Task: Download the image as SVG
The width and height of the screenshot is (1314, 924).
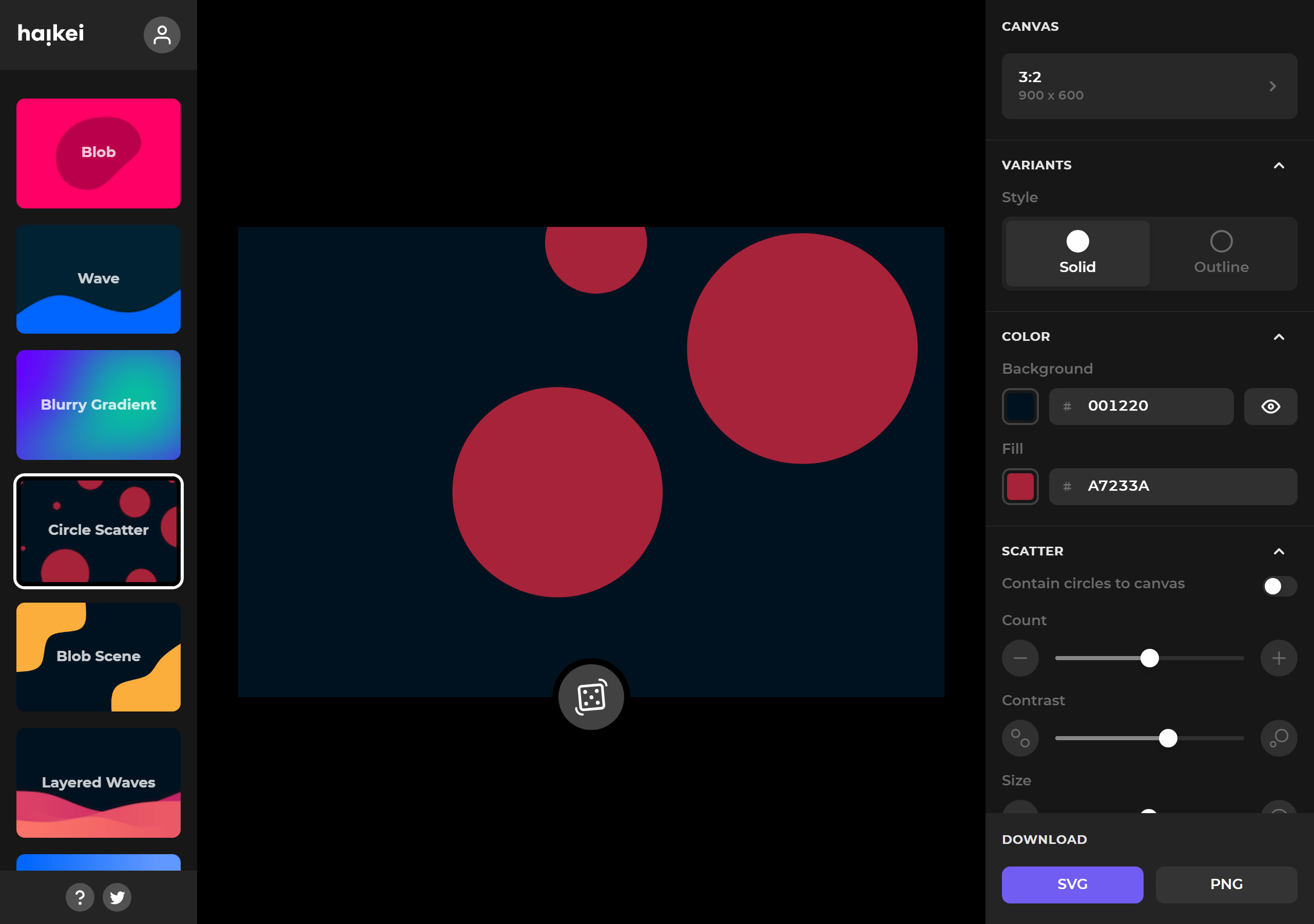Action: pyautogui.click(x=1072, y=884)
